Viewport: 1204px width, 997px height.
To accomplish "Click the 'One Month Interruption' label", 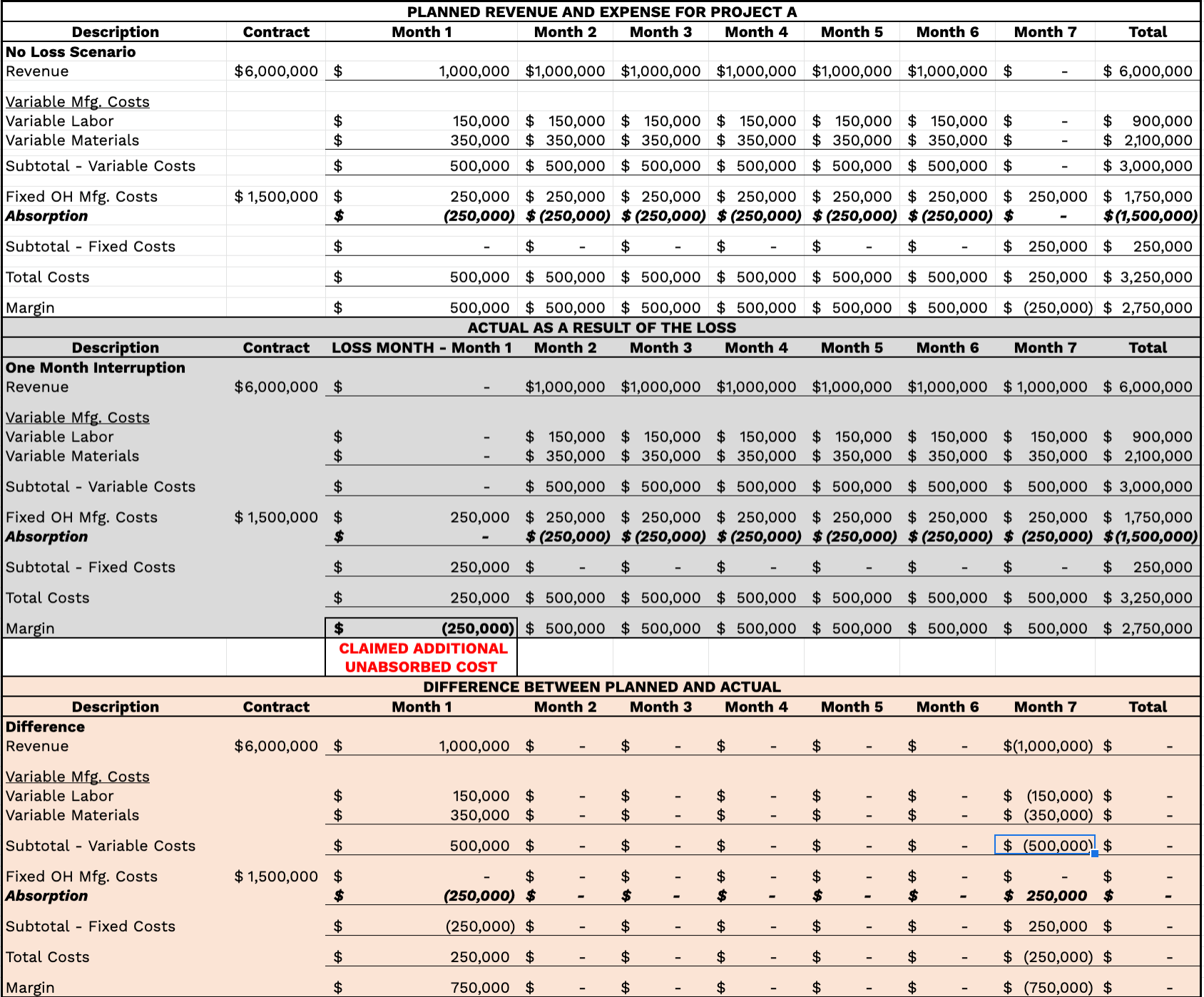I will 96,368.
